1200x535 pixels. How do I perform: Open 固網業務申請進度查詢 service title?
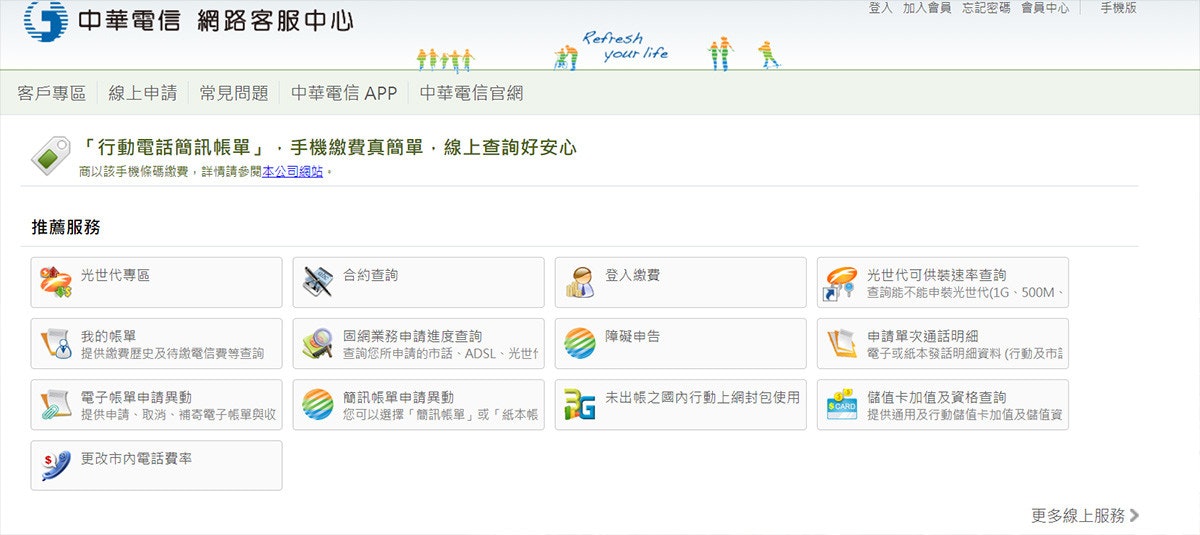(x=412, y=336)
